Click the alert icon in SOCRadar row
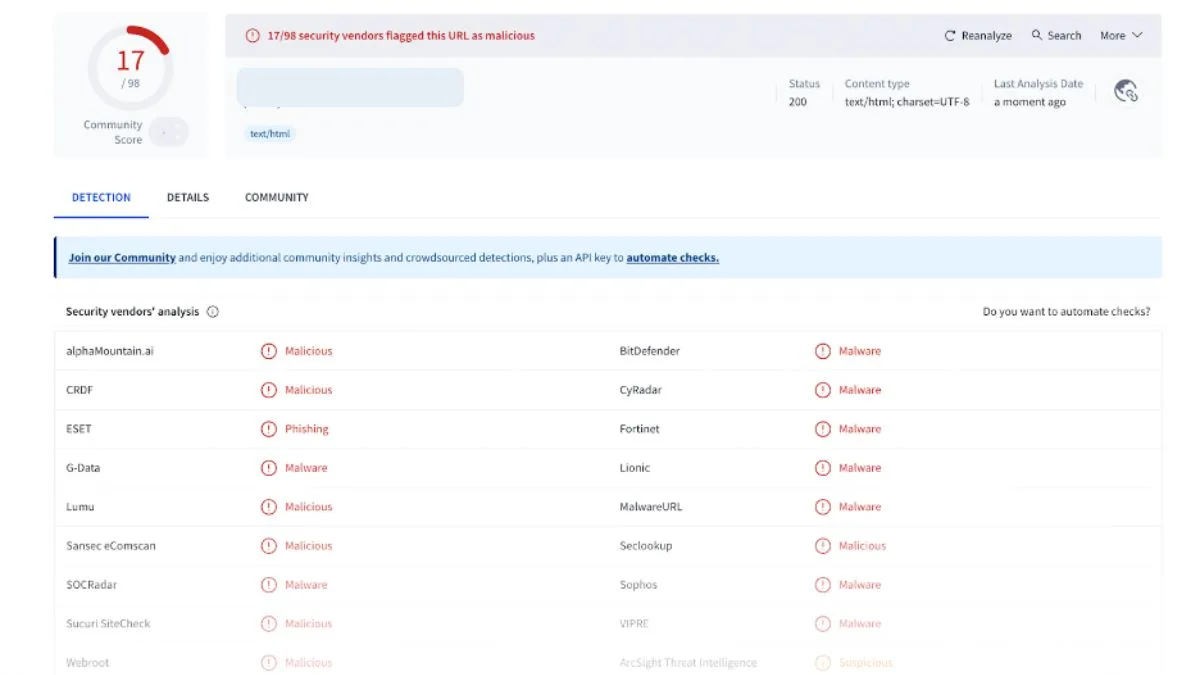 coord(268,585)
